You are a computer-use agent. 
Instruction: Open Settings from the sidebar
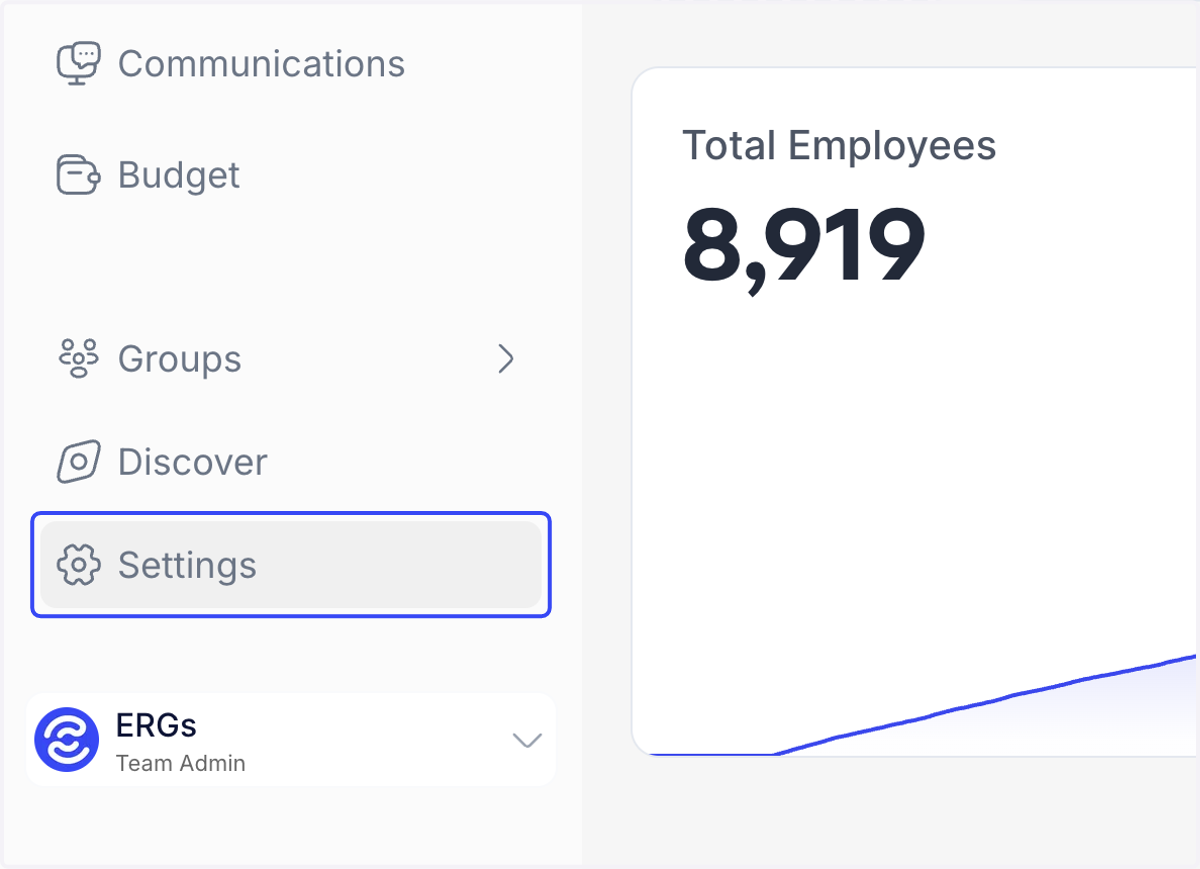[291, 565]
